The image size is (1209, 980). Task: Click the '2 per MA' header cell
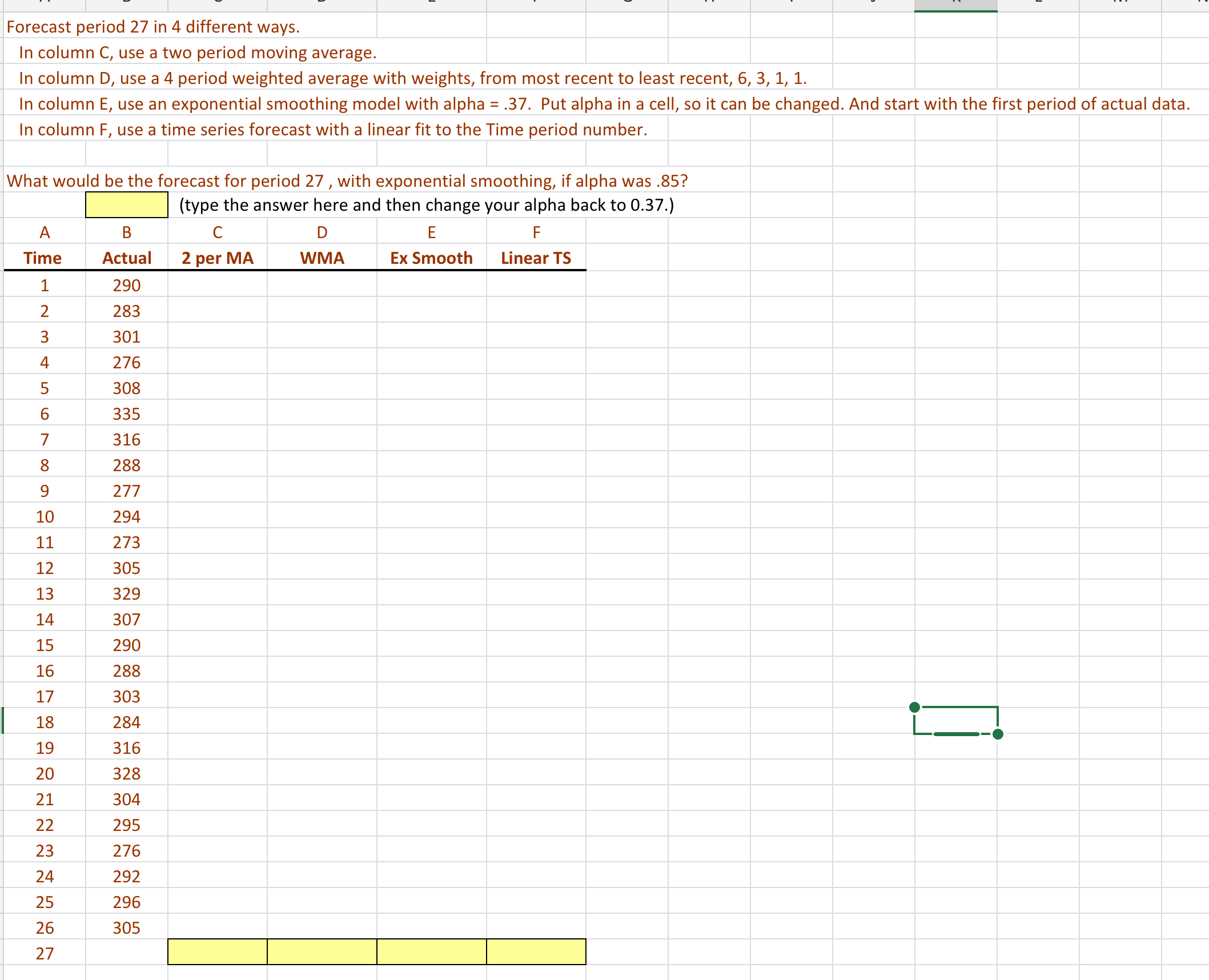tap(217, 258)
